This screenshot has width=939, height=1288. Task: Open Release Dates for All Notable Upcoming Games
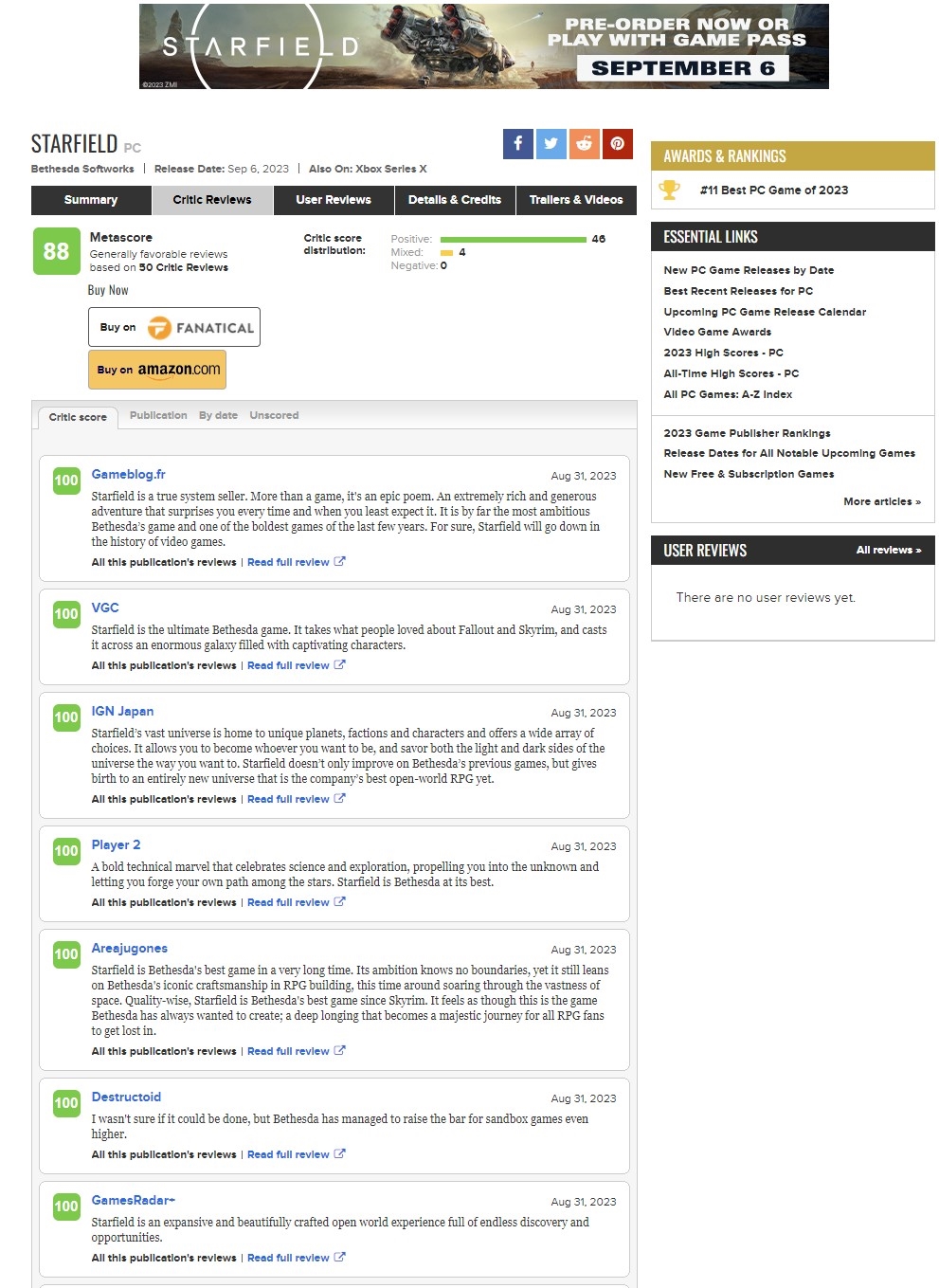click(x=789, y=453)
